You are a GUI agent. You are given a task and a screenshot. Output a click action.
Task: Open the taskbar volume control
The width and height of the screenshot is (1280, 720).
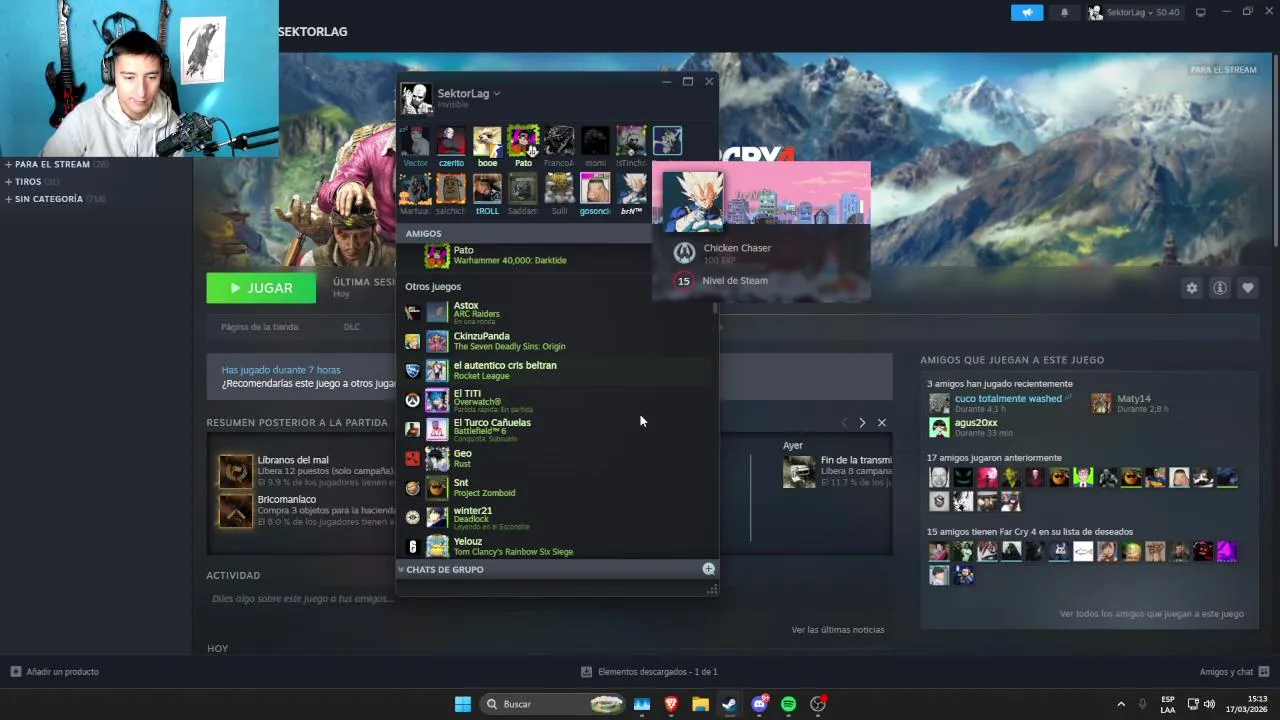pyautogui.click(x=1209, y=704)
